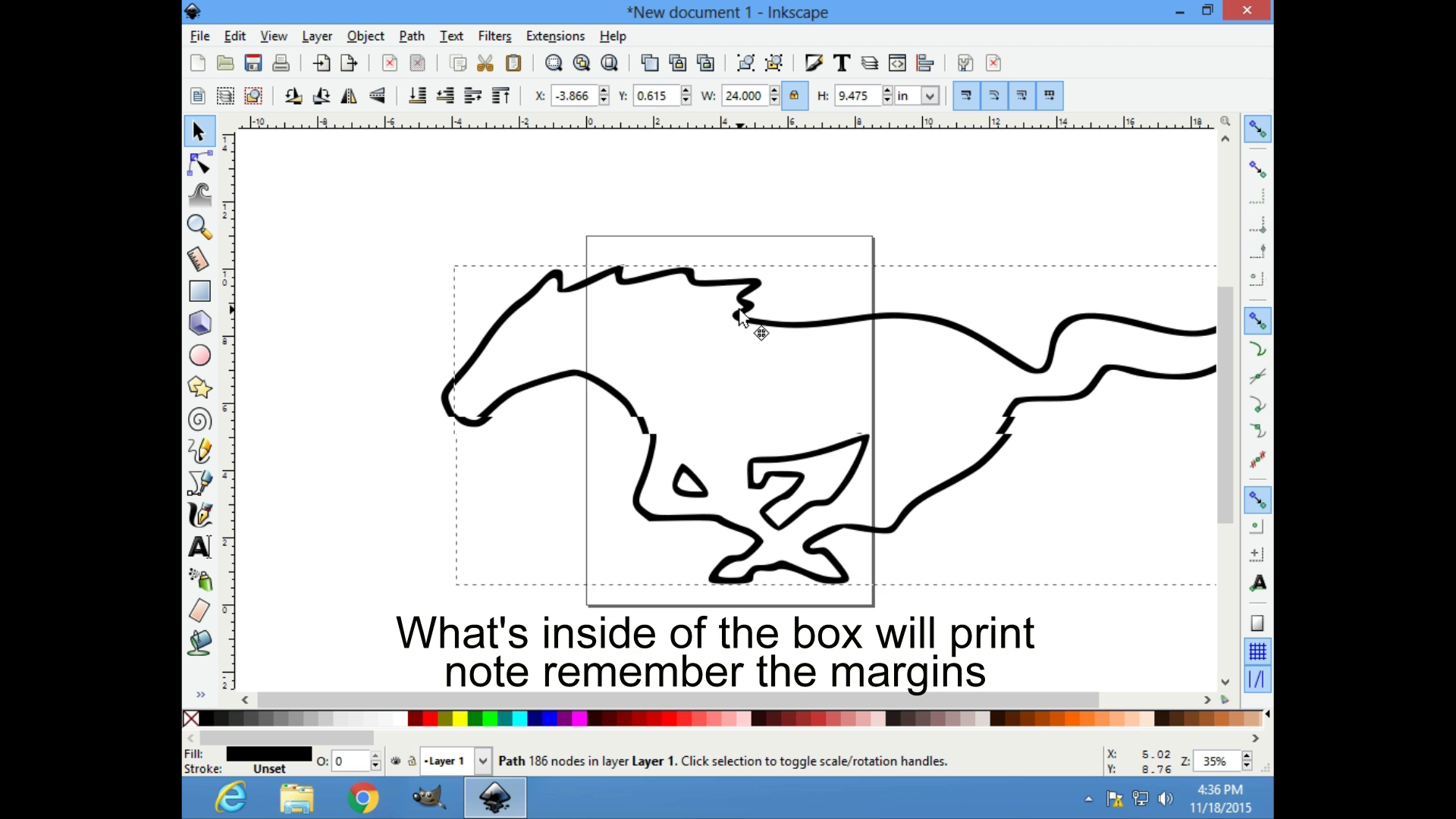
Task: Select the Bezier pen tool
Action: [x=199, y=483]
